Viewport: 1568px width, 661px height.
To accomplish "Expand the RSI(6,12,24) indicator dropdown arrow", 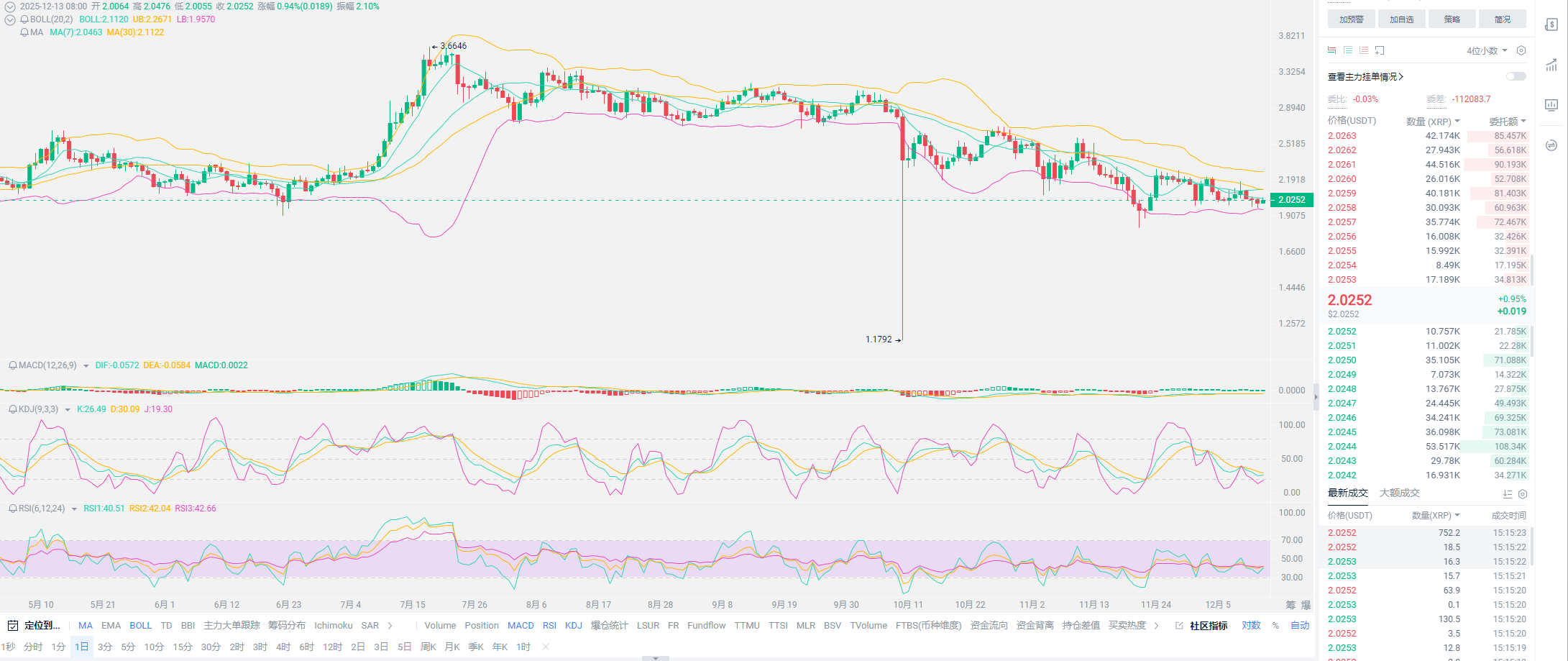I will point(74,509).
